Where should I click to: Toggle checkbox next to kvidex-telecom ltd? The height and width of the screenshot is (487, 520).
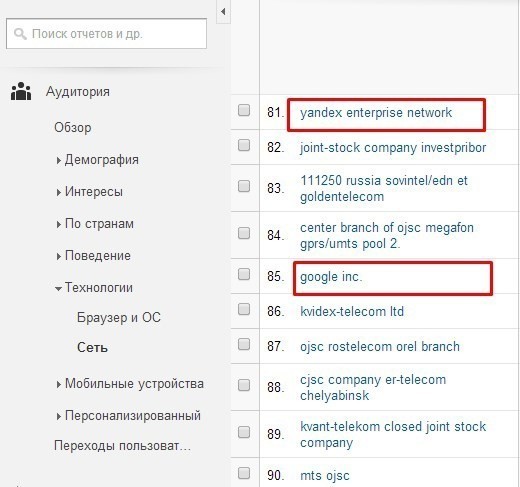pos(244,309)
